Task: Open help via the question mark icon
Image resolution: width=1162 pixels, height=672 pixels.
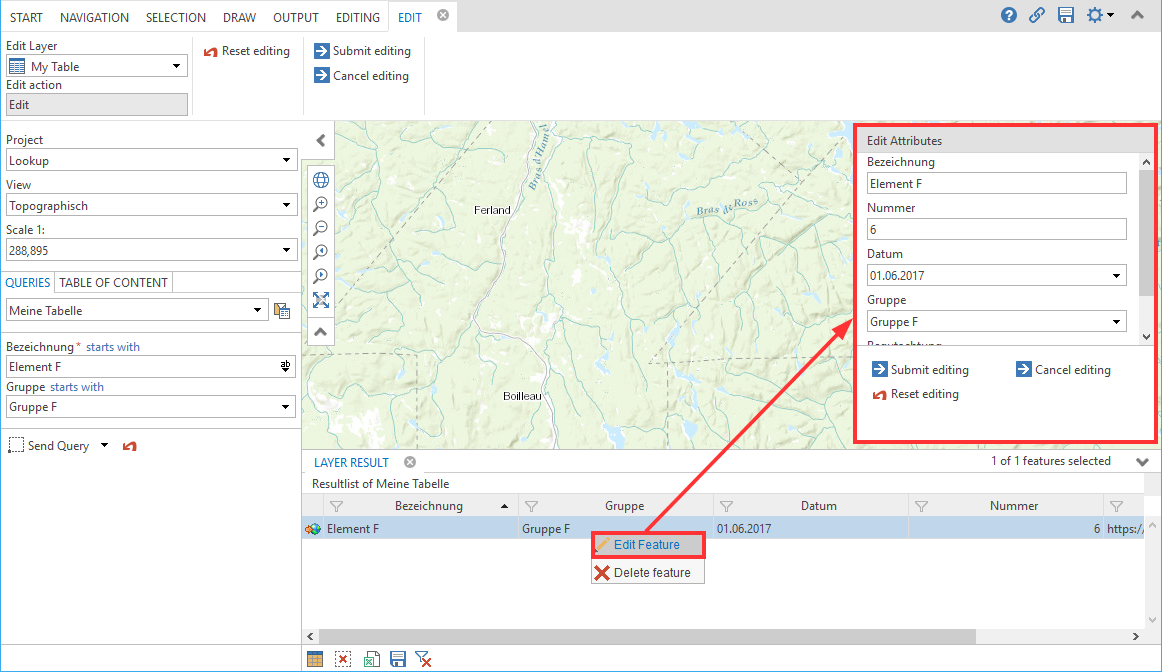Action: [x=1009, y=16]
